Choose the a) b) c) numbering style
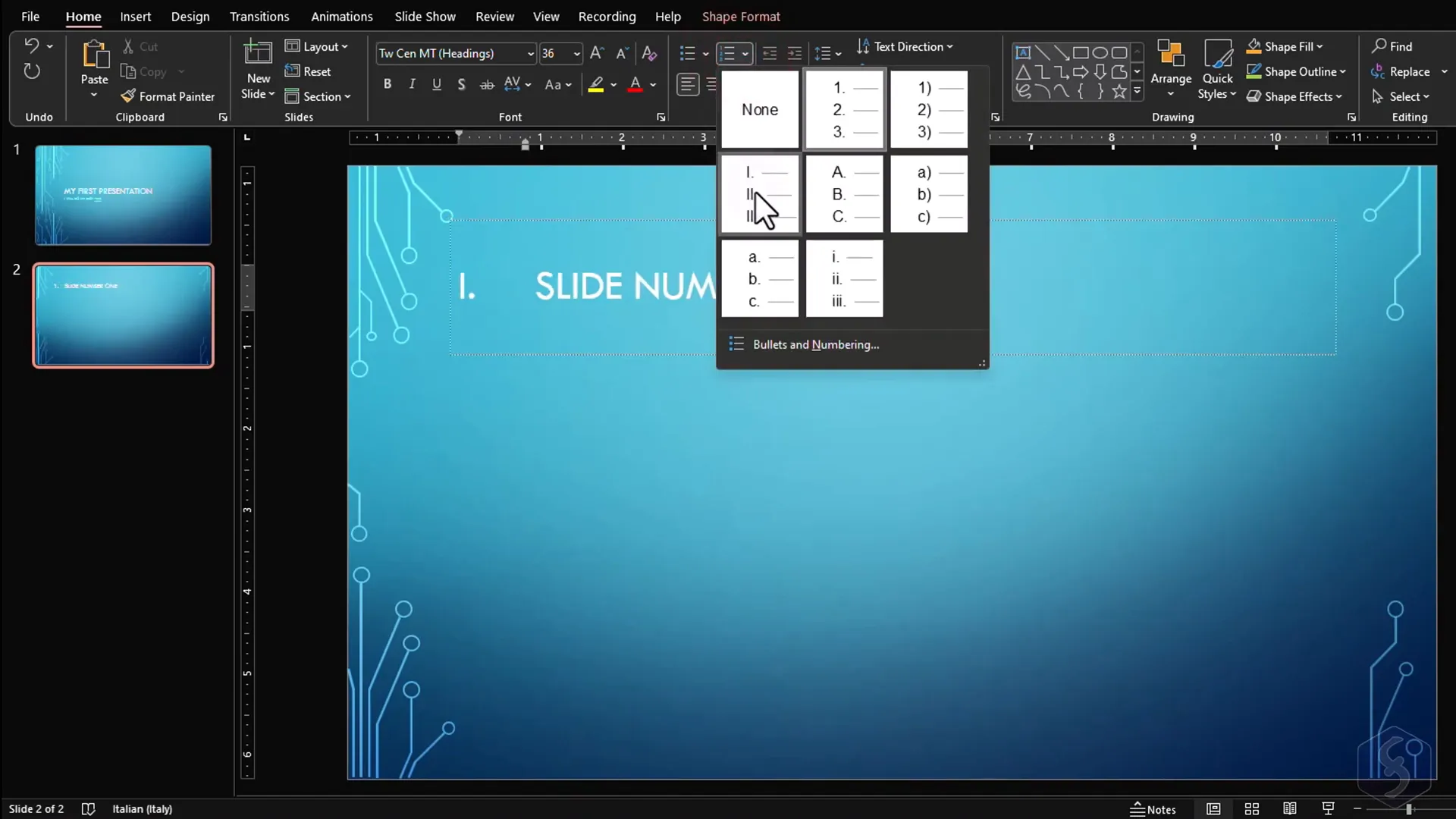Viewport: 1456px width, 819px height. click(929, 194)
